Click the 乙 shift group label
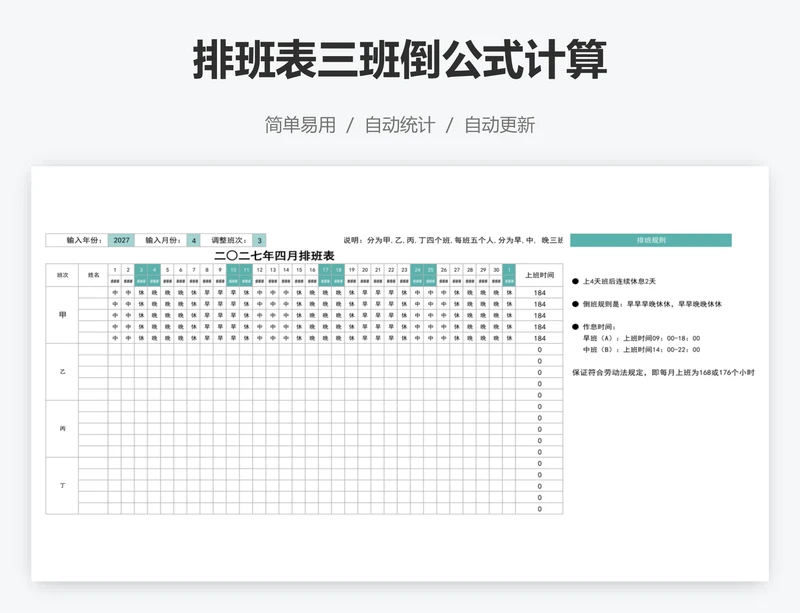 [x=63, y=370]
